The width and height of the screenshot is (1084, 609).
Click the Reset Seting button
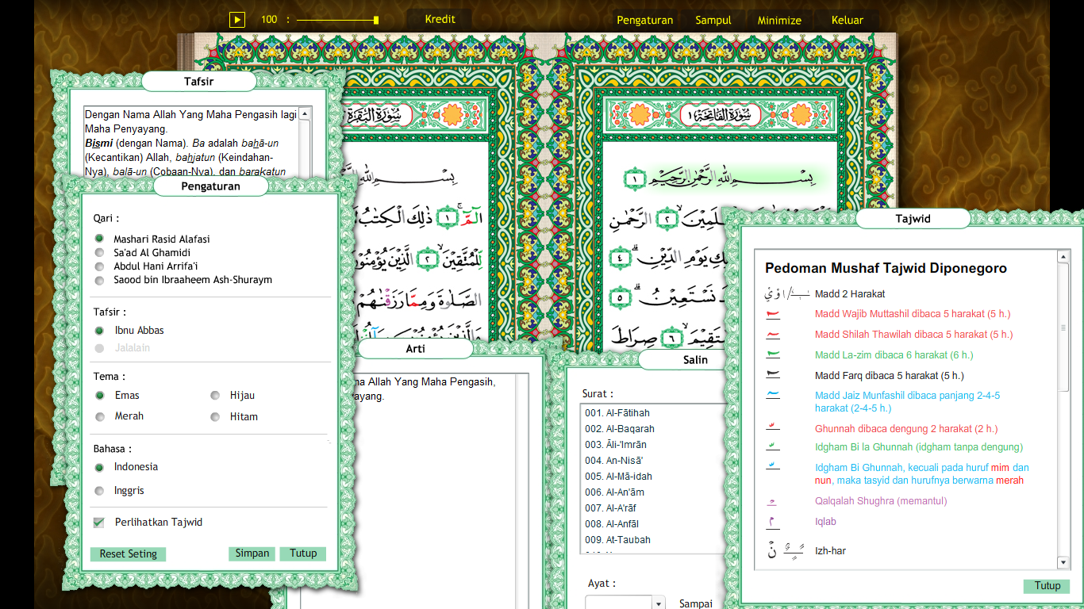point(127,553)
